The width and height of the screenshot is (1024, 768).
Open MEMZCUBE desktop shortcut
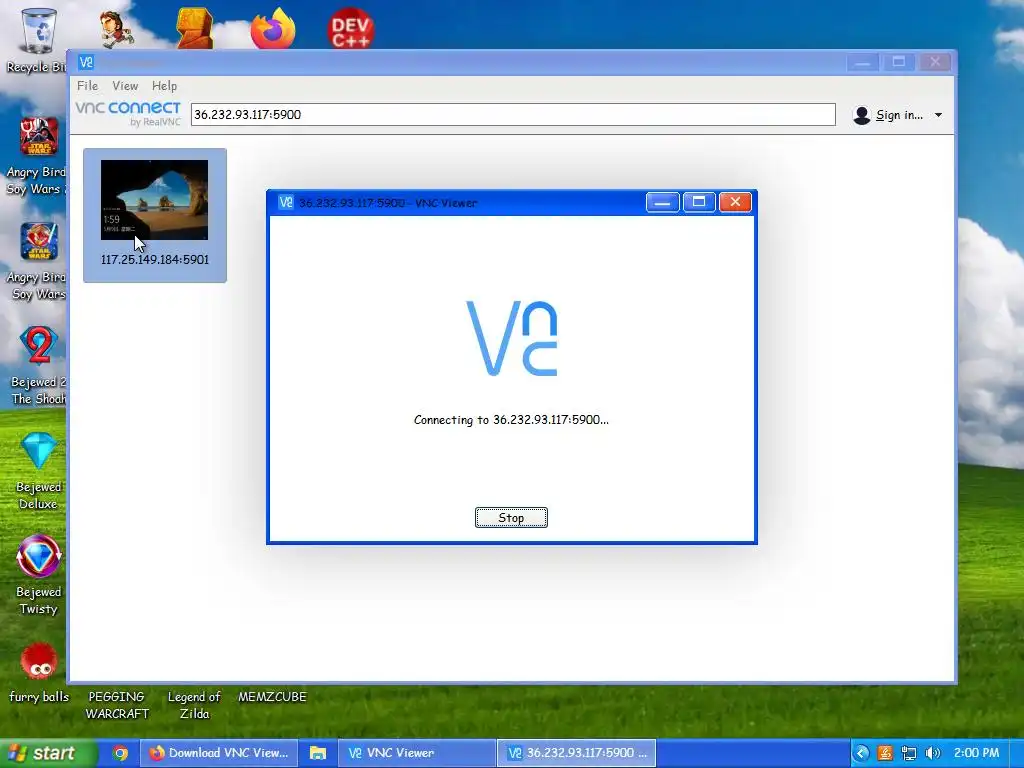272,697
